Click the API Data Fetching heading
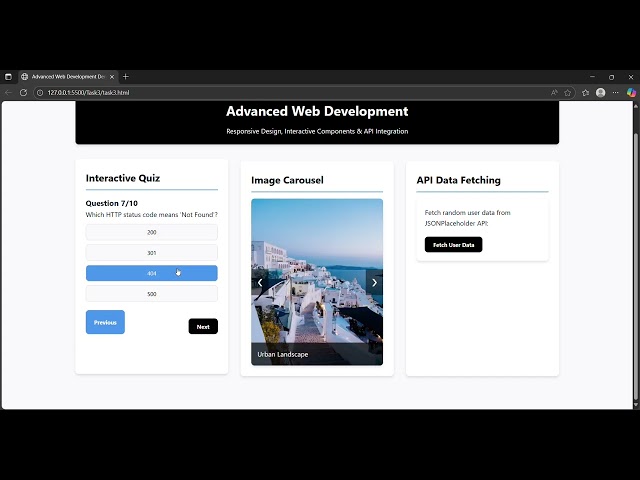Viewport: 640px width, 480px height. tap(458, 180)
